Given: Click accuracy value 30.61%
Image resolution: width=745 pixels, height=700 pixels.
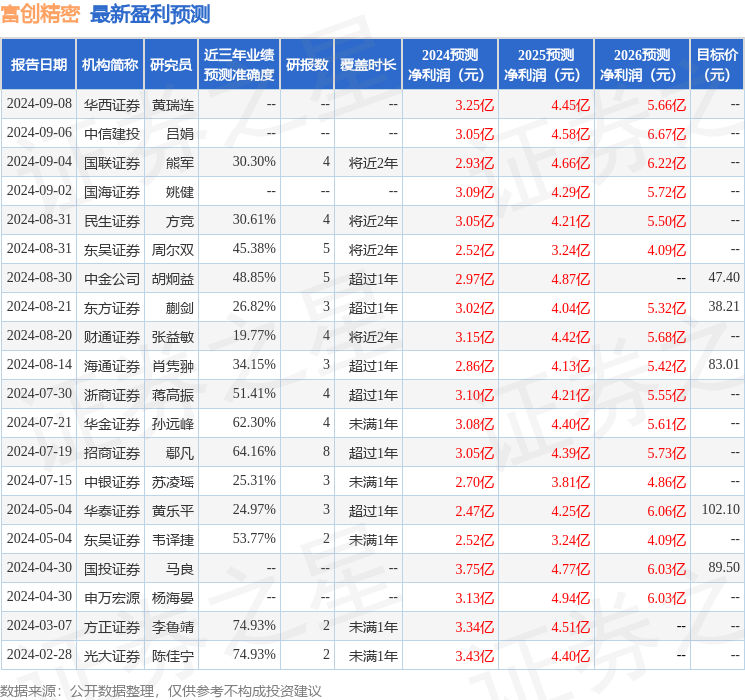Looking at the screenshot, I should (x=254, y=220).
